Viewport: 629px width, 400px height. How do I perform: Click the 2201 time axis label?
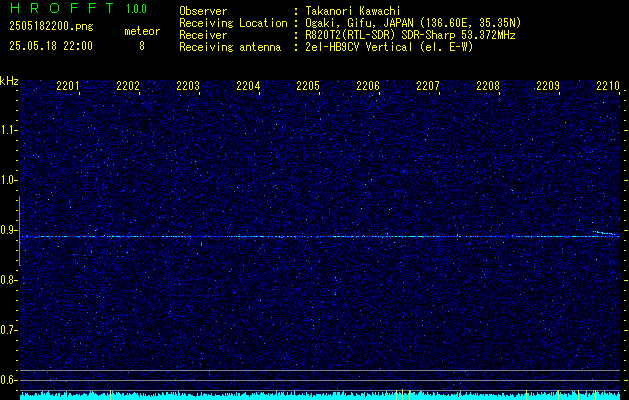coord(68,85)
